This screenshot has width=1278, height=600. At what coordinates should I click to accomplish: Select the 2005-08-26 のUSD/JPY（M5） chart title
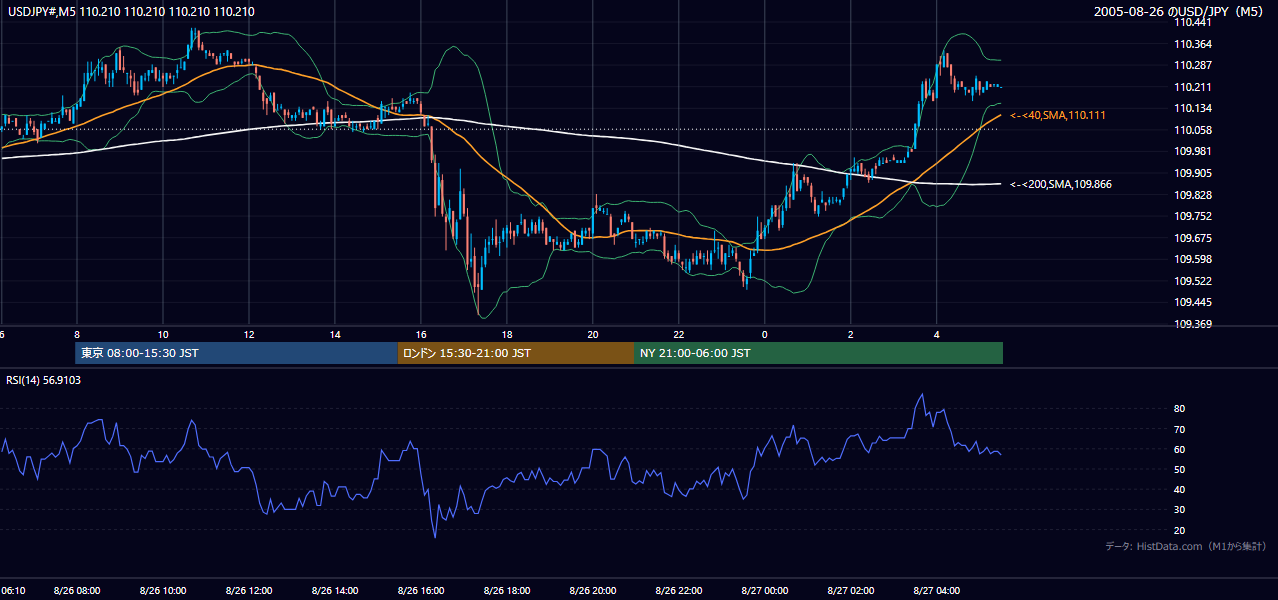[x=1180, y=11]
